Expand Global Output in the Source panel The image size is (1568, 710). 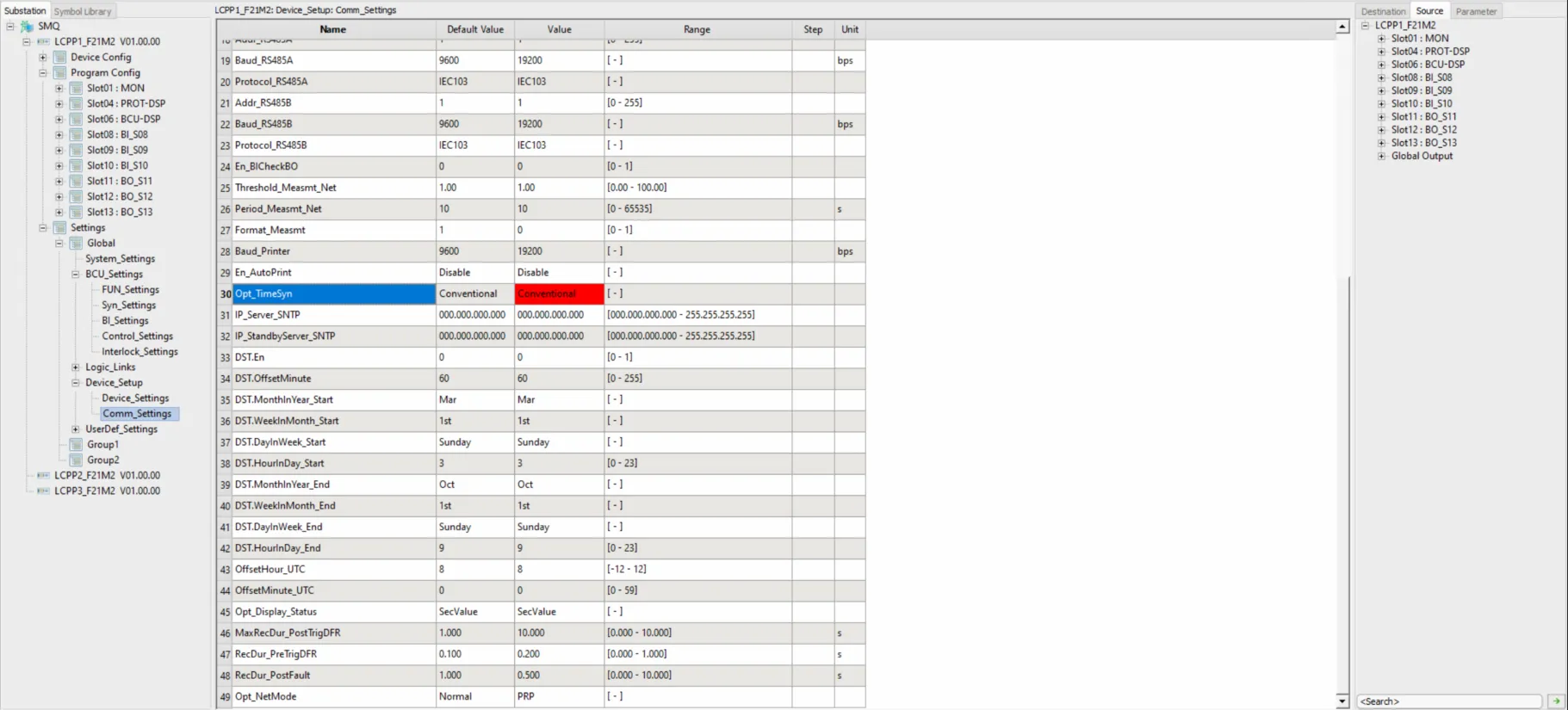(x=1381, y=156)
